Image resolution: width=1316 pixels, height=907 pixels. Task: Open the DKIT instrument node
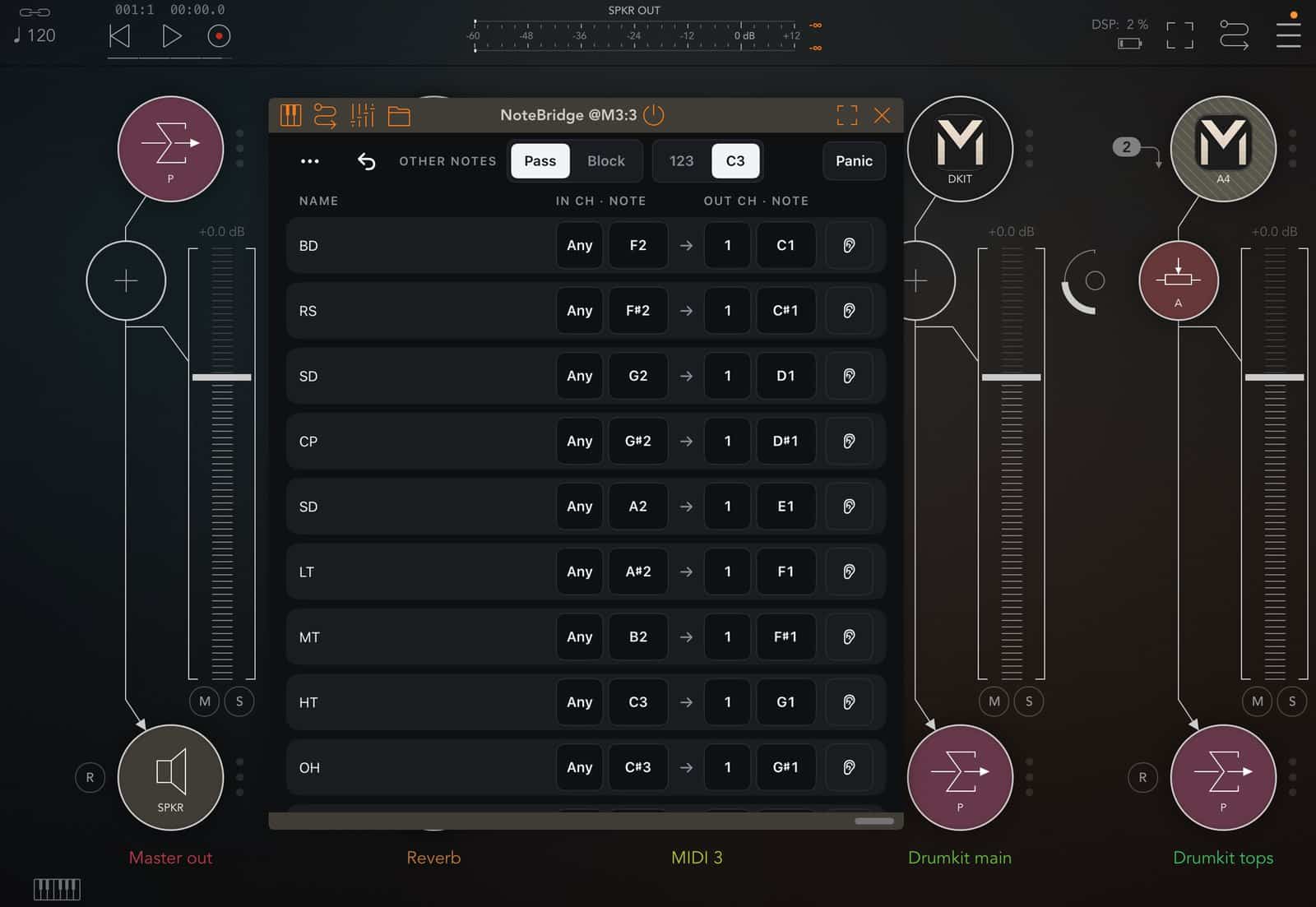[x=960, y=149]
